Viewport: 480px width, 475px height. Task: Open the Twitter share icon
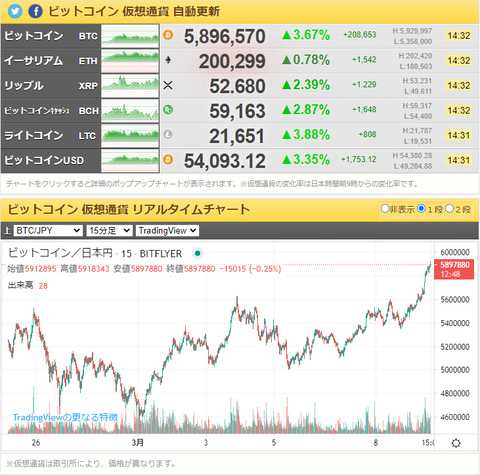[x=15, y=11]
